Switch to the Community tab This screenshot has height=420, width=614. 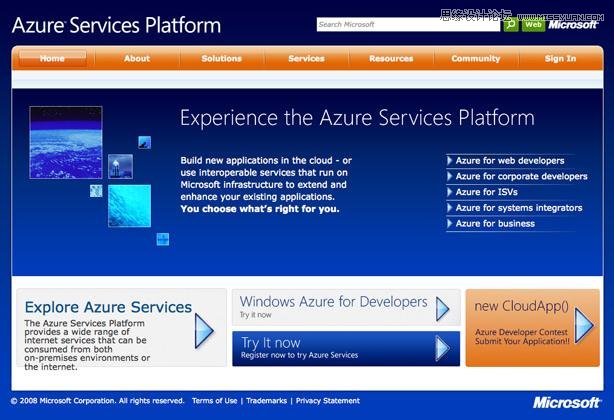(x=475, y=58)
